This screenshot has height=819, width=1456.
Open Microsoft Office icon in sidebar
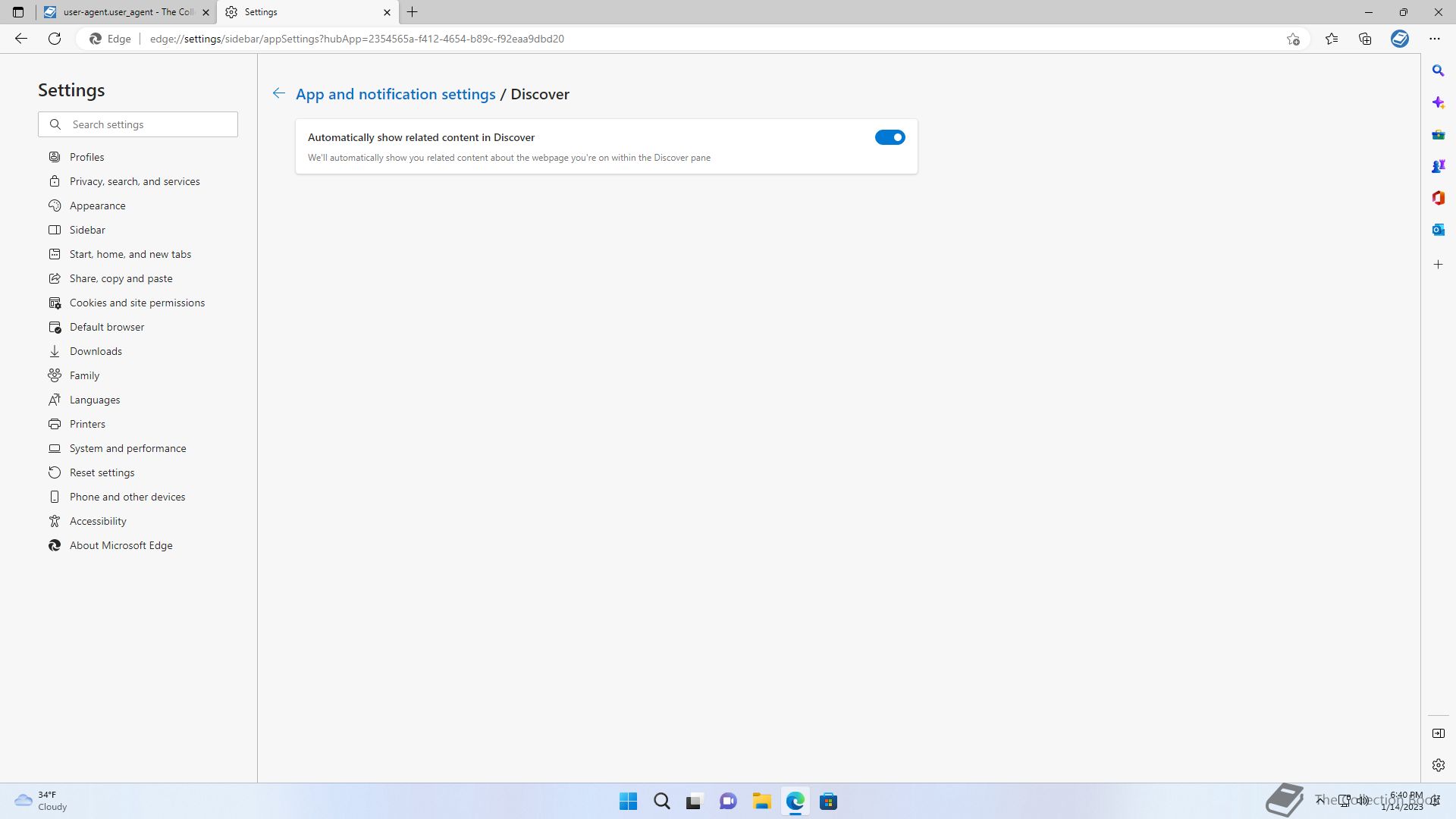1438,198
